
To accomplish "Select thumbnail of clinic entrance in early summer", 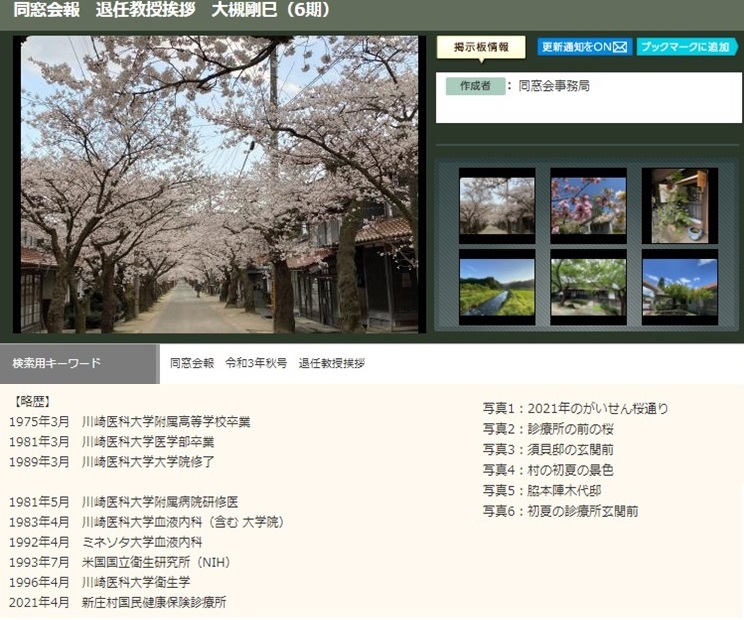I will [x=679, y=287].
